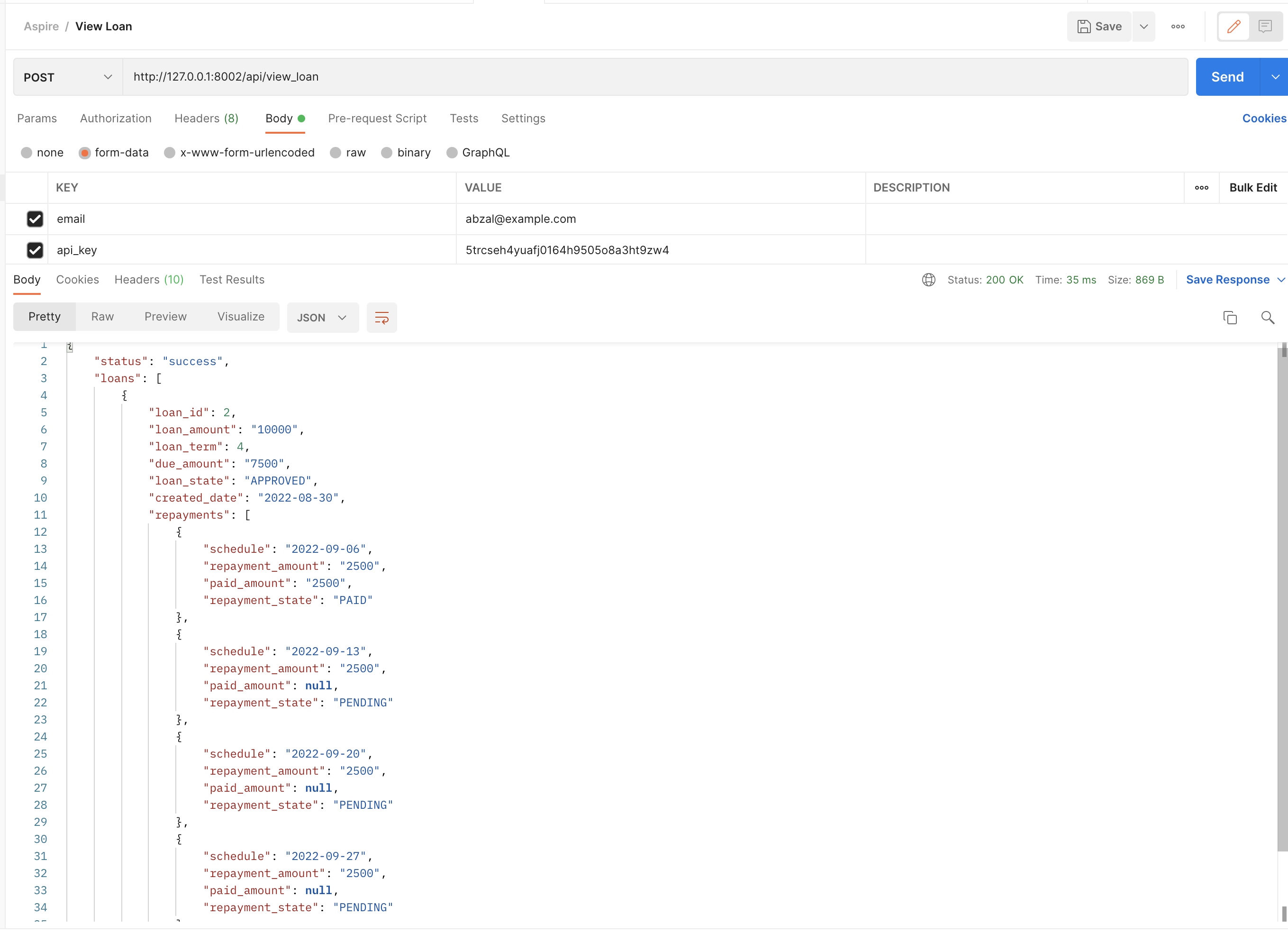Open the POST method dropdown
Screen dimensions: 1288x933
click(66, 77)
